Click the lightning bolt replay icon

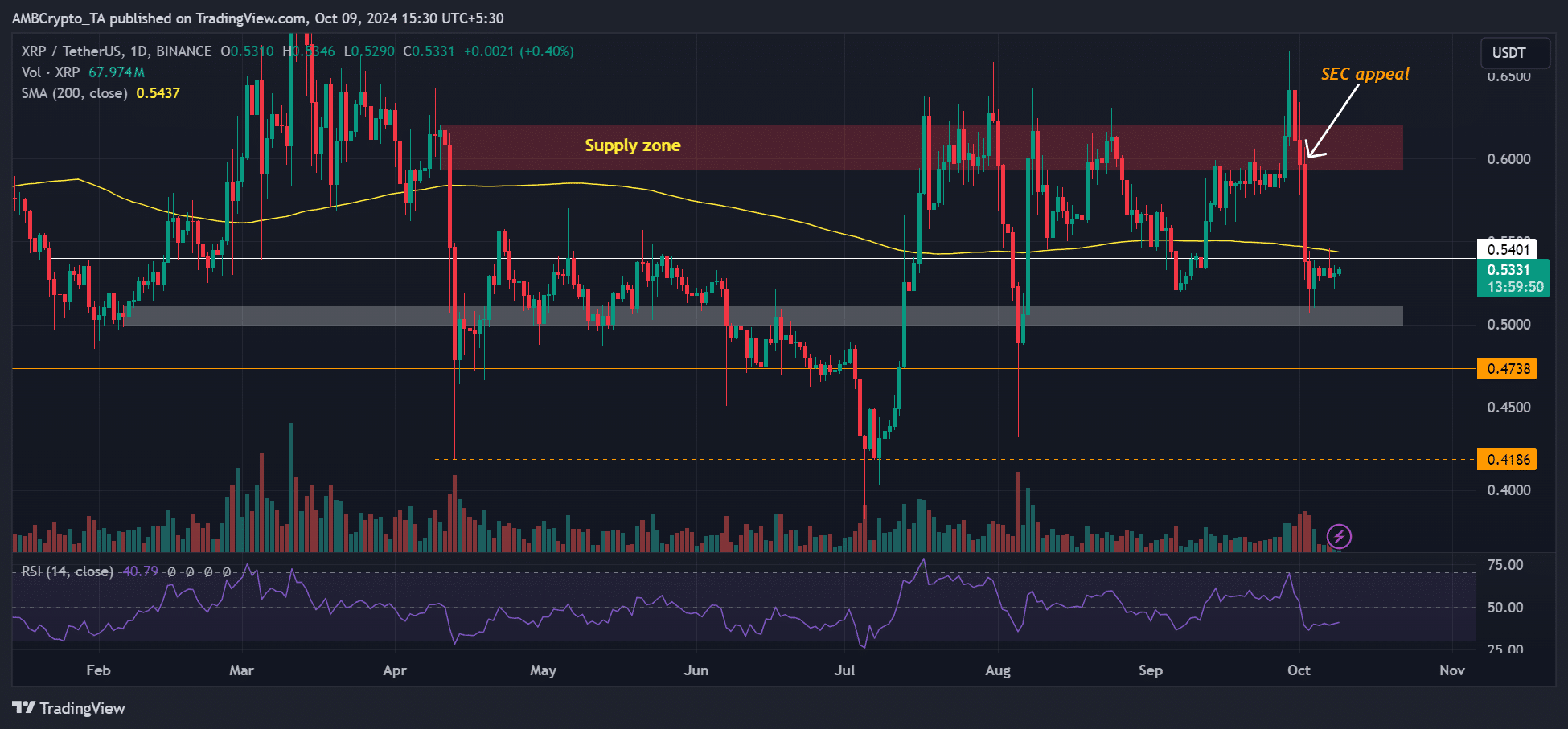pos(1339,536)
